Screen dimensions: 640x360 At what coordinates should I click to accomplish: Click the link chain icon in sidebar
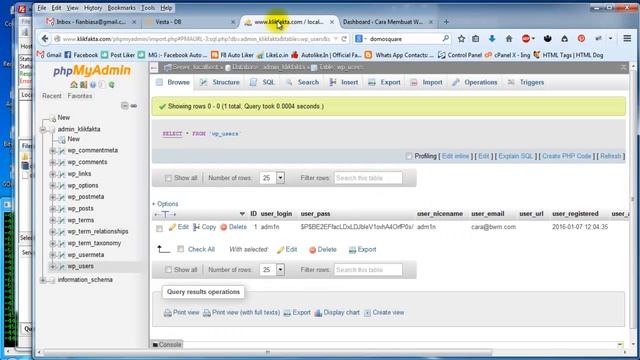pos(134,106)
